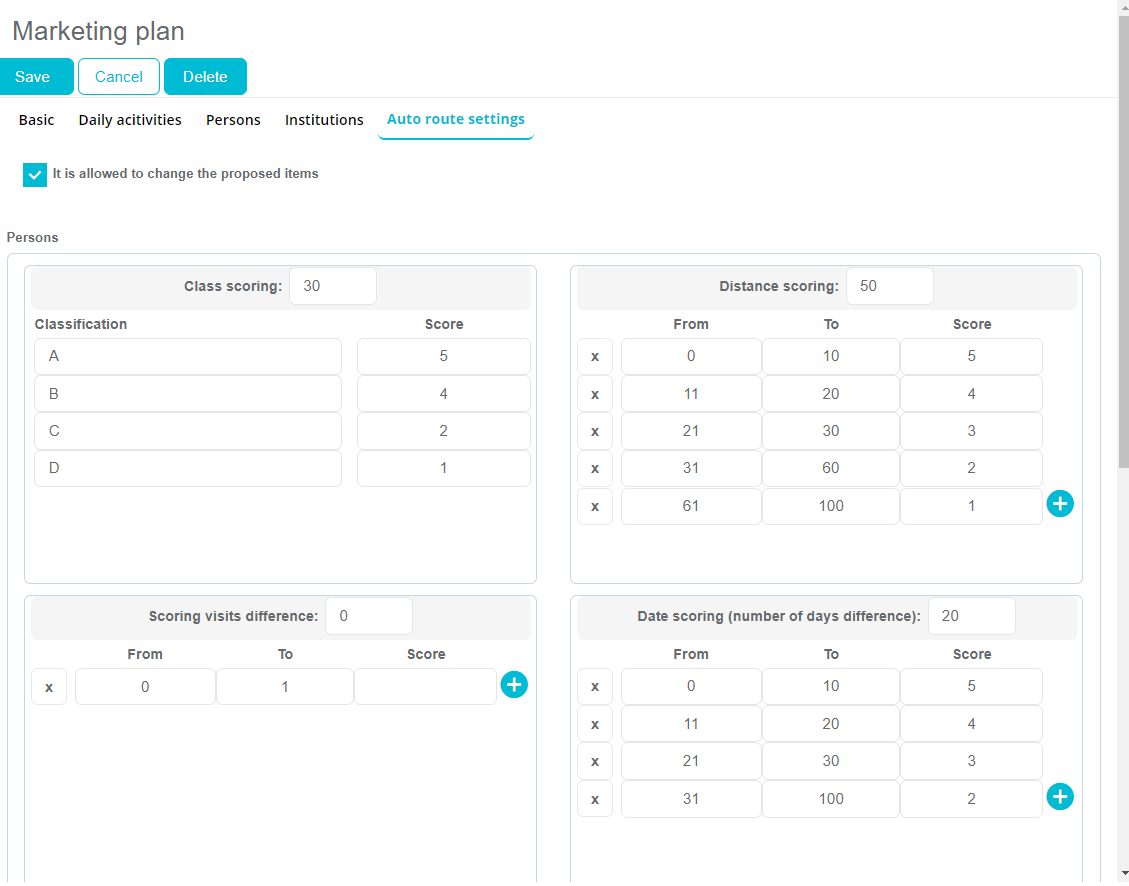Click the Class scoring weight field
The width and height of the screenshot is (1129, 886).
[x=333, y=286]
